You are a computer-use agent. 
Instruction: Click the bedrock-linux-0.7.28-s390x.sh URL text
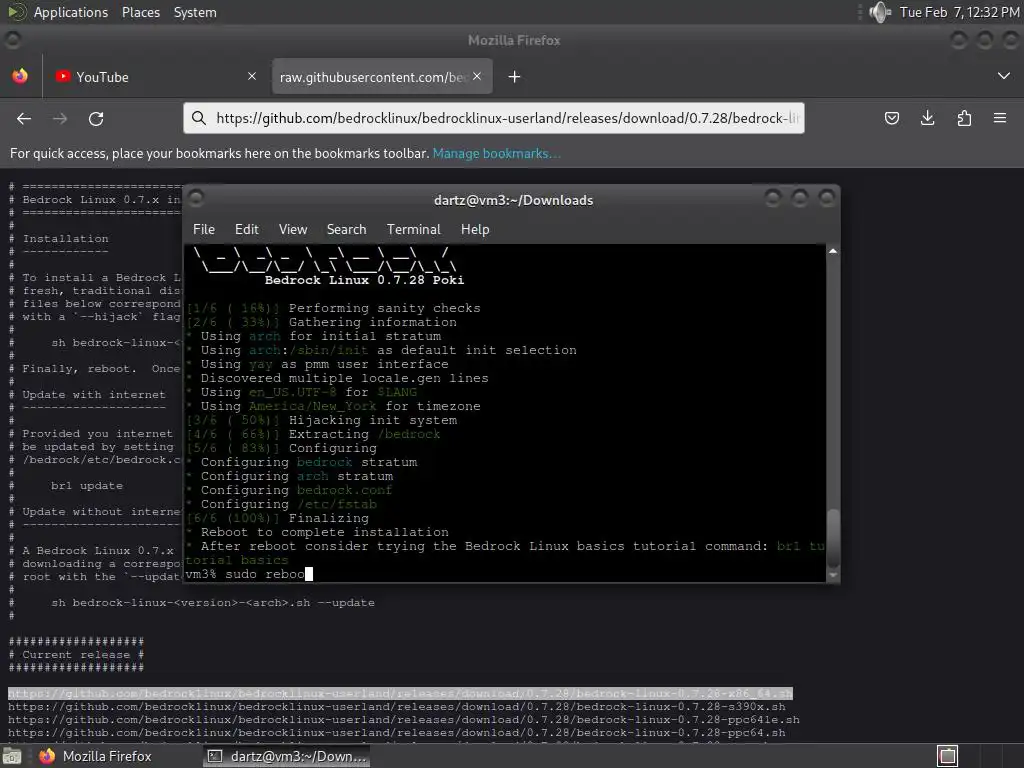(396, 707)
